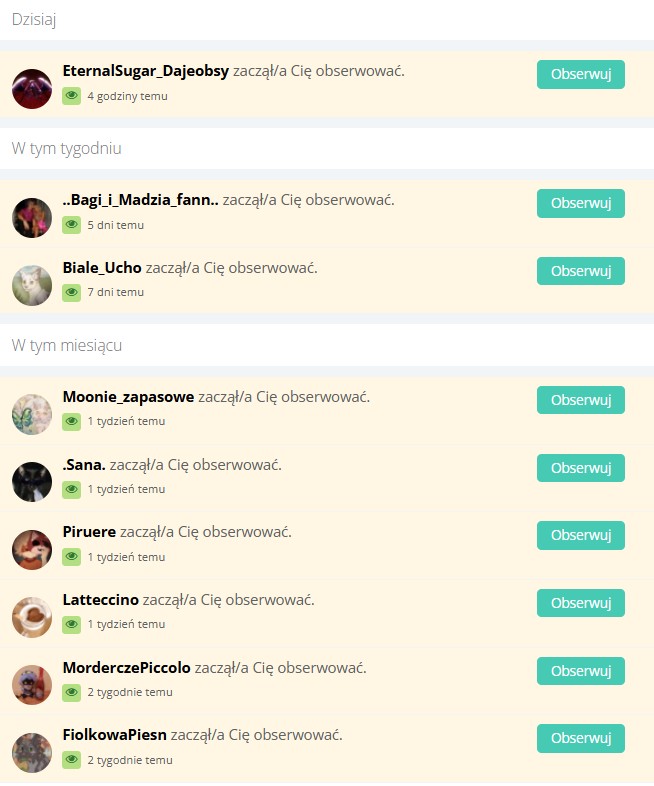Open the Biale_Ucho profile link
The image size is (654, 786).
click(102, 268)
